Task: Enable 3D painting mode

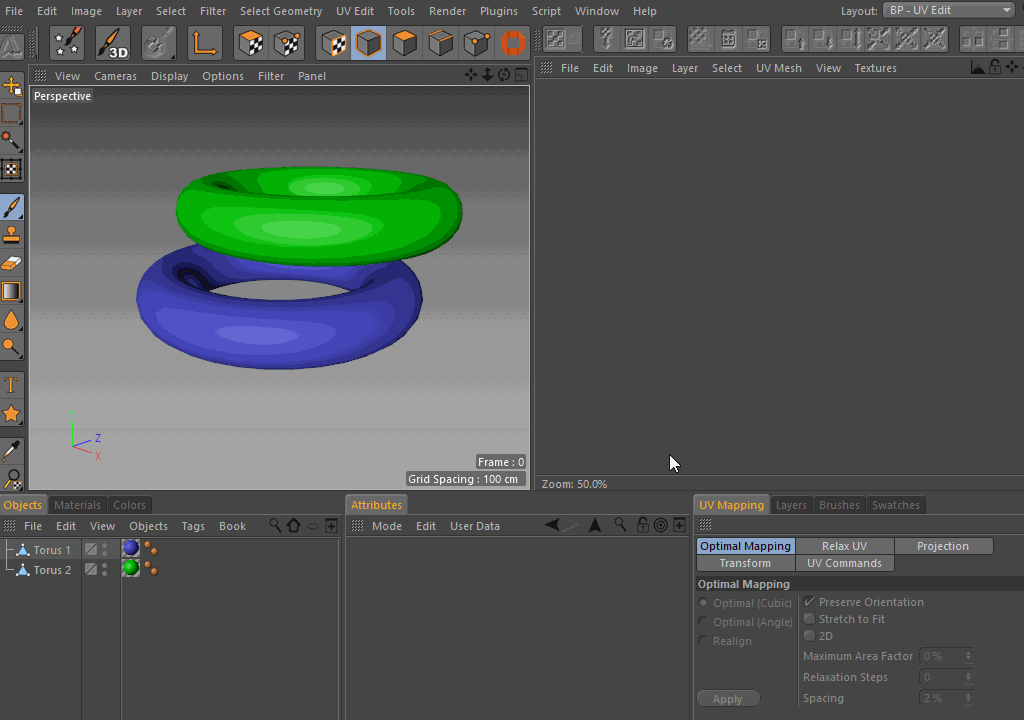Action: (x=113, y=43)
